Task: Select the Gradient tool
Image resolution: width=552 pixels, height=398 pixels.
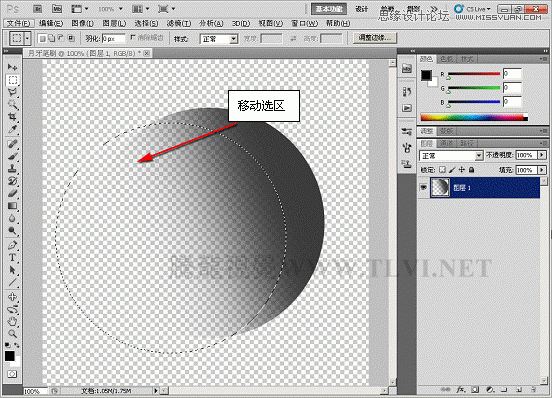Action: tap(12, 206)
